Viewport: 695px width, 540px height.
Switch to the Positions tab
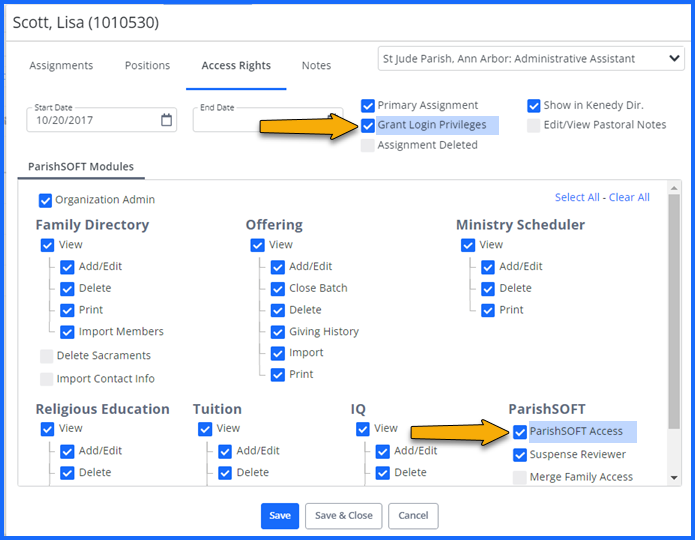147,66
